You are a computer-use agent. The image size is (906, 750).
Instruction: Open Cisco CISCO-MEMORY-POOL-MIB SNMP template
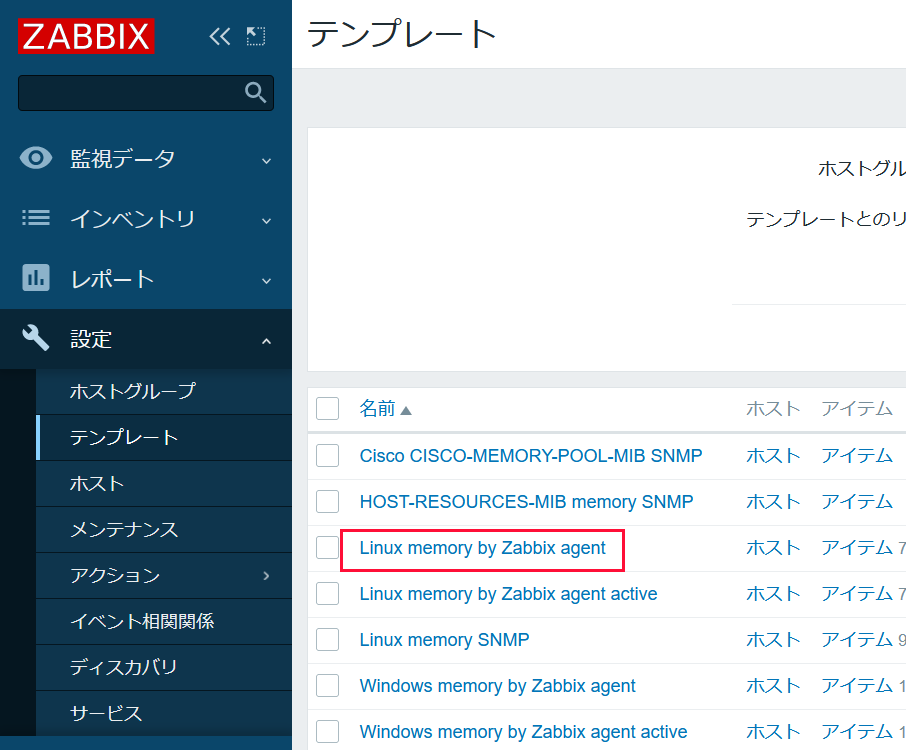[530, 455]
